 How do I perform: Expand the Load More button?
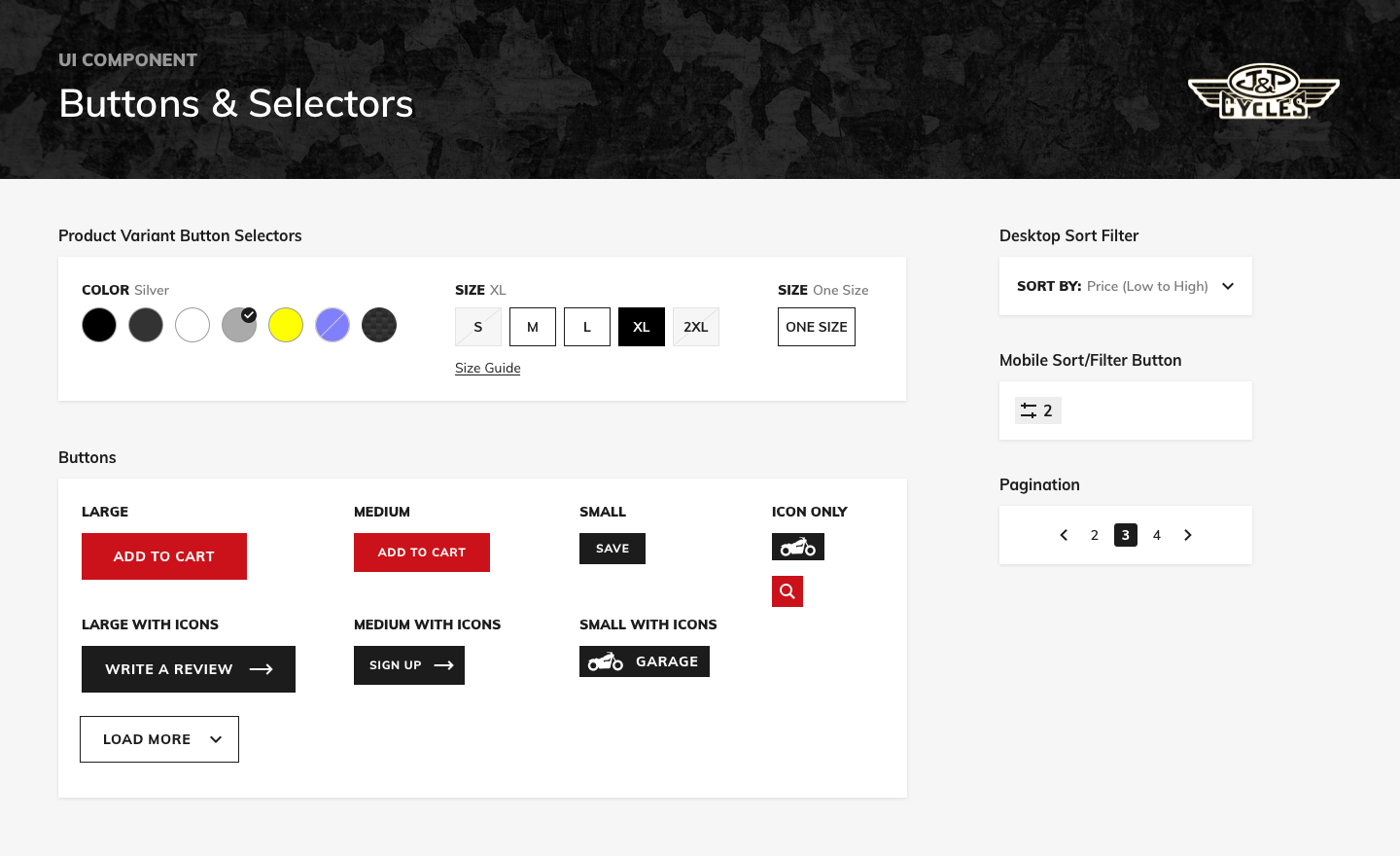pos(159,739)
